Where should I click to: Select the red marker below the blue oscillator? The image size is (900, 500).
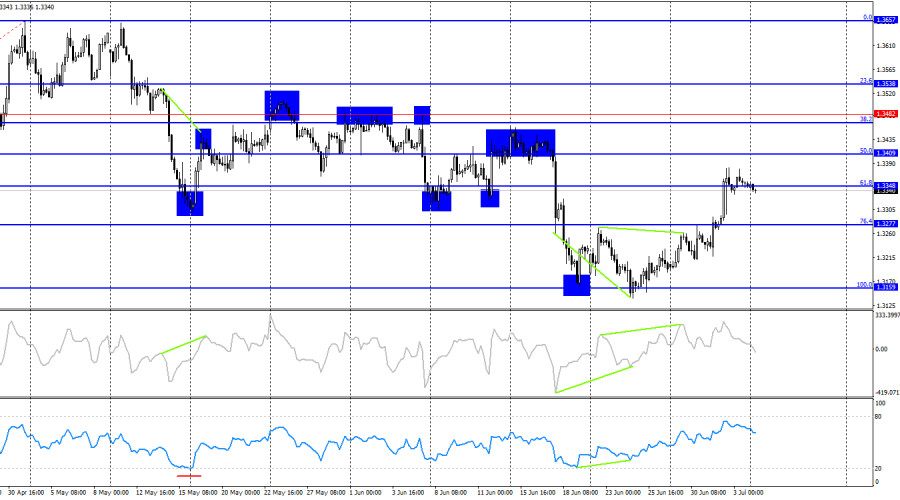click(x=189, y=475)
